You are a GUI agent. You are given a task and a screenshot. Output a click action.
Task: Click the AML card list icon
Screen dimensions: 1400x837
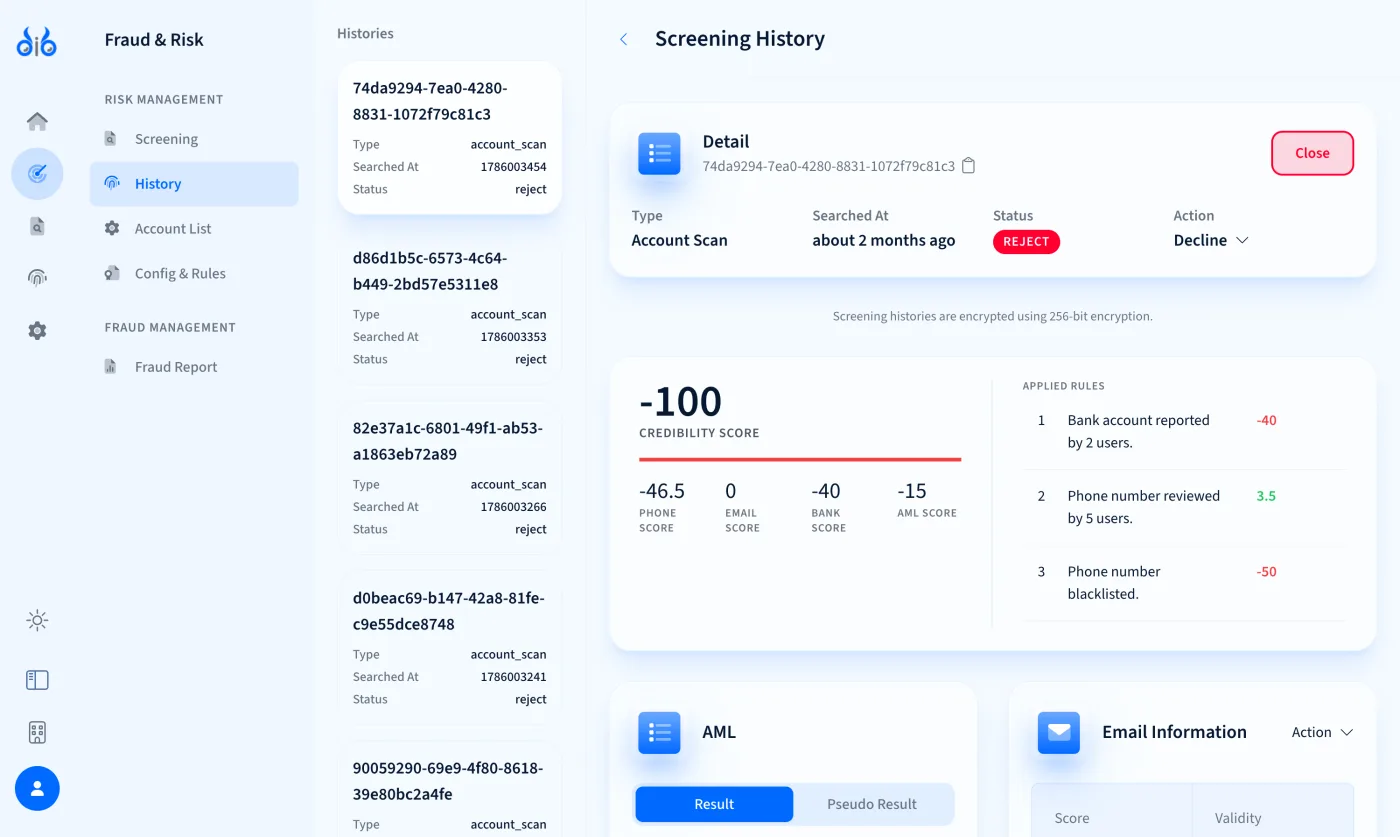coord(659,733)
